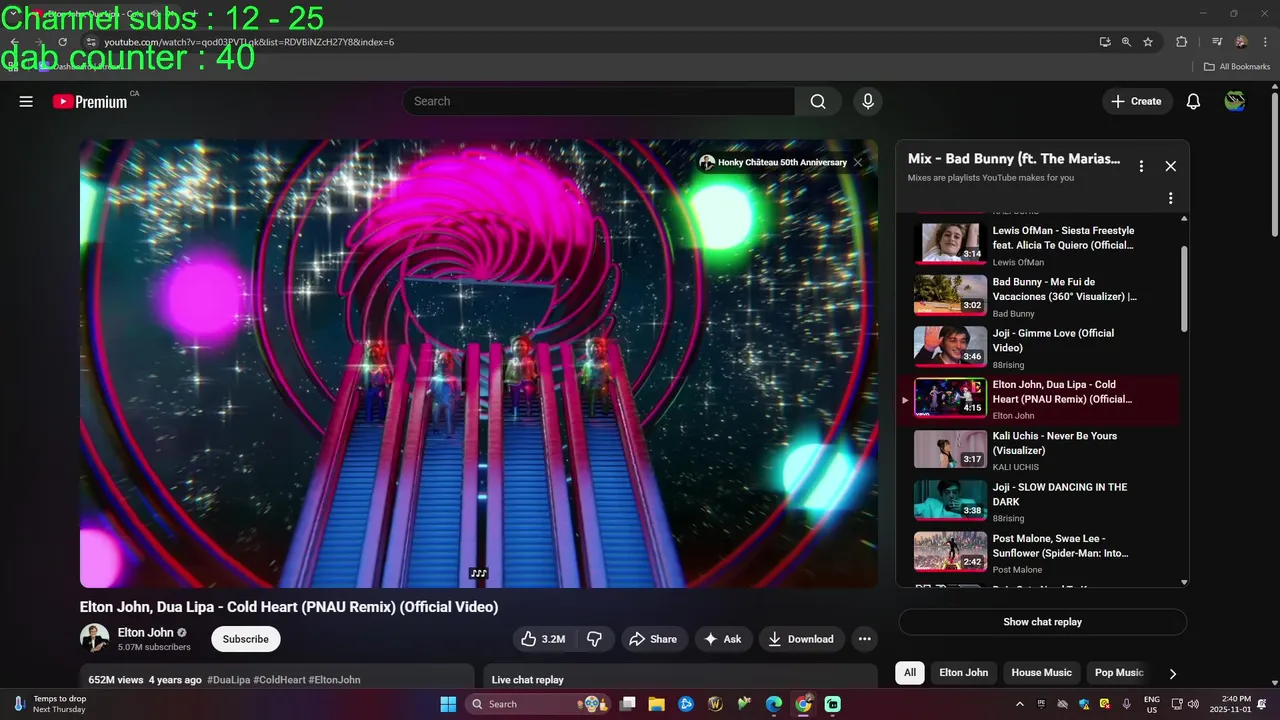The image size is (1280, 720).
Task: Click the #EltonJohn hashtag
Action: pyautogui.click(x=334, y=680)
